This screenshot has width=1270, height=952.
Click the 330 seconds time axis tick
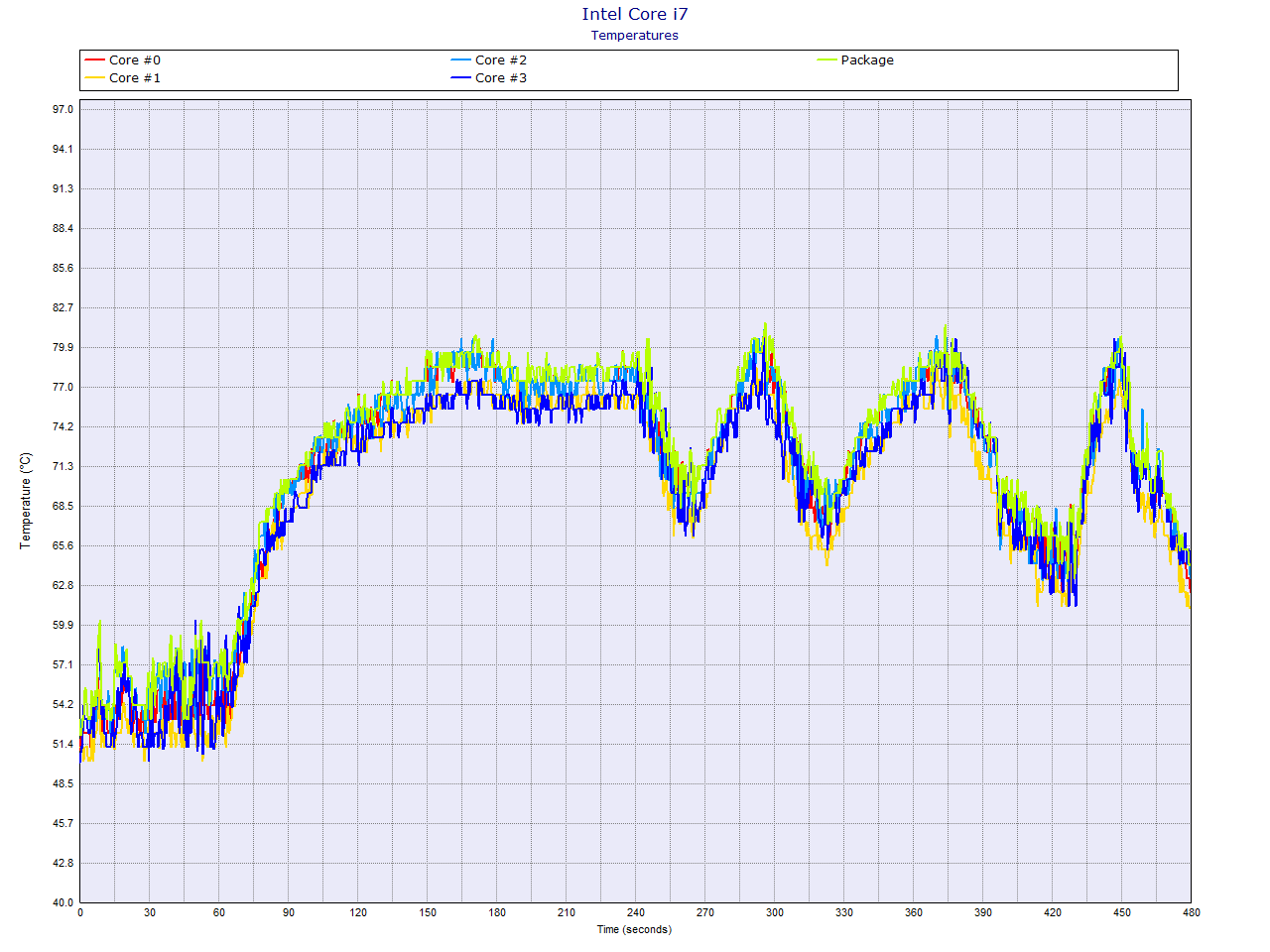844,912
